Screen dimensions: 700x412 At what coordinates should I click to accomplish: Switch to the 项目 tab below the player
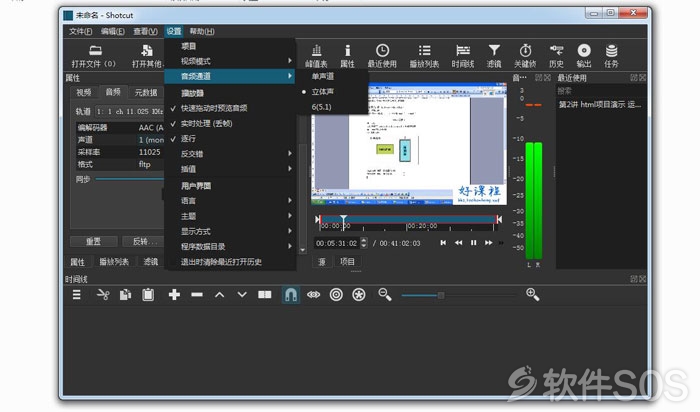[x=347, y=262]
